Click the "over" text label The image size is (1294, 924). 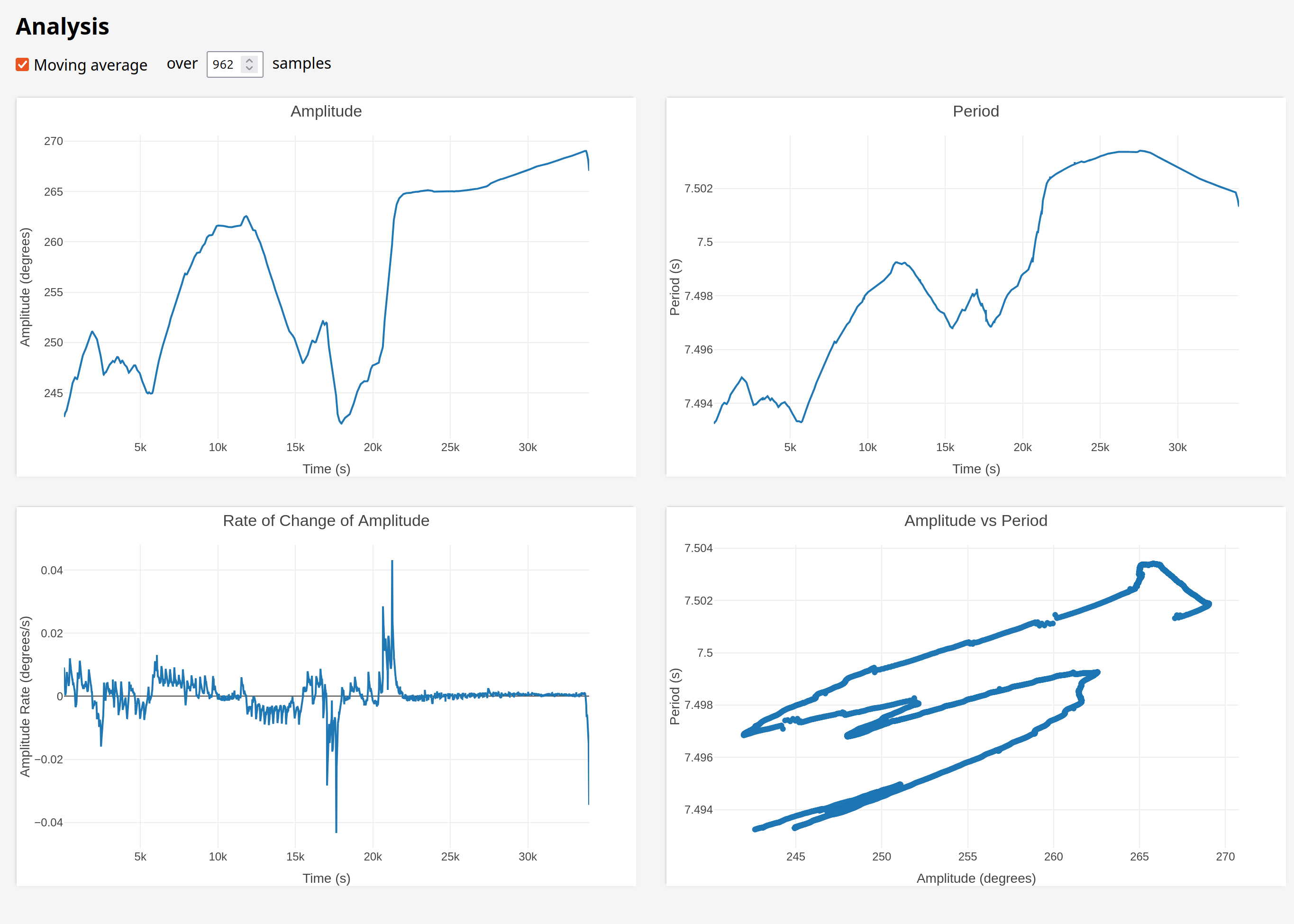pyautogui.click(x=182, y=63)
